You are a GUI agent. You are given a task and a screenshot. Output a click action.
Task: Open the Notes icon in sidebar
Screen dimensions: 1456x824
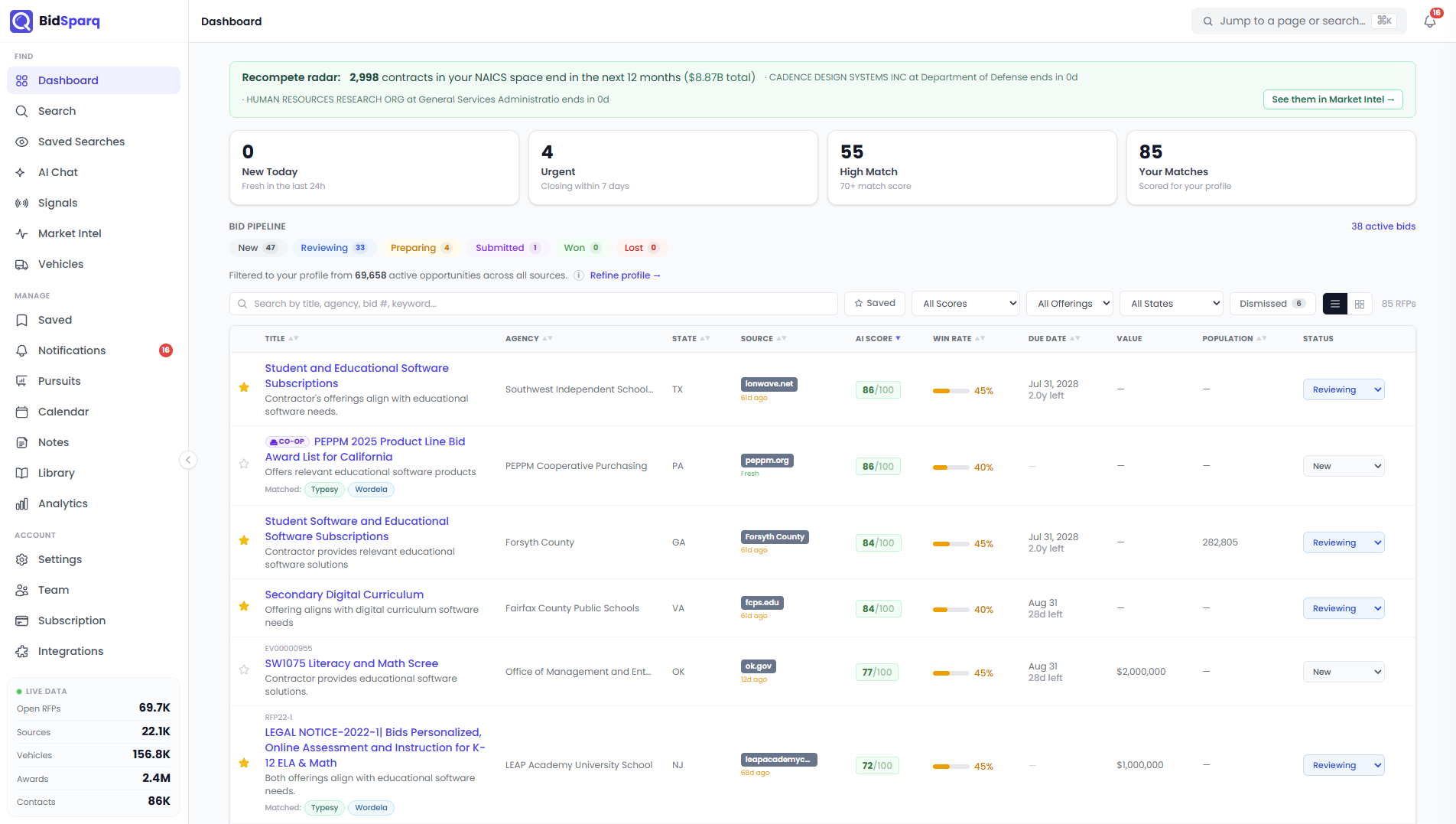[21, 442]
